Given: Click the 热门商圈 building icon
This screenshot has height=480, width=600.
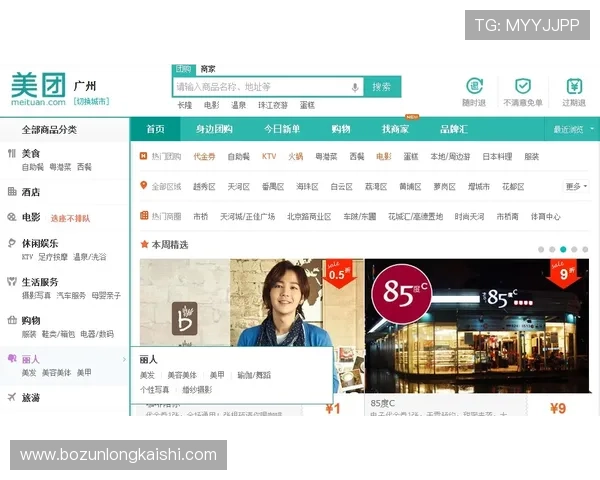Looking at the screenshot, I should click(x=144, y=215).
